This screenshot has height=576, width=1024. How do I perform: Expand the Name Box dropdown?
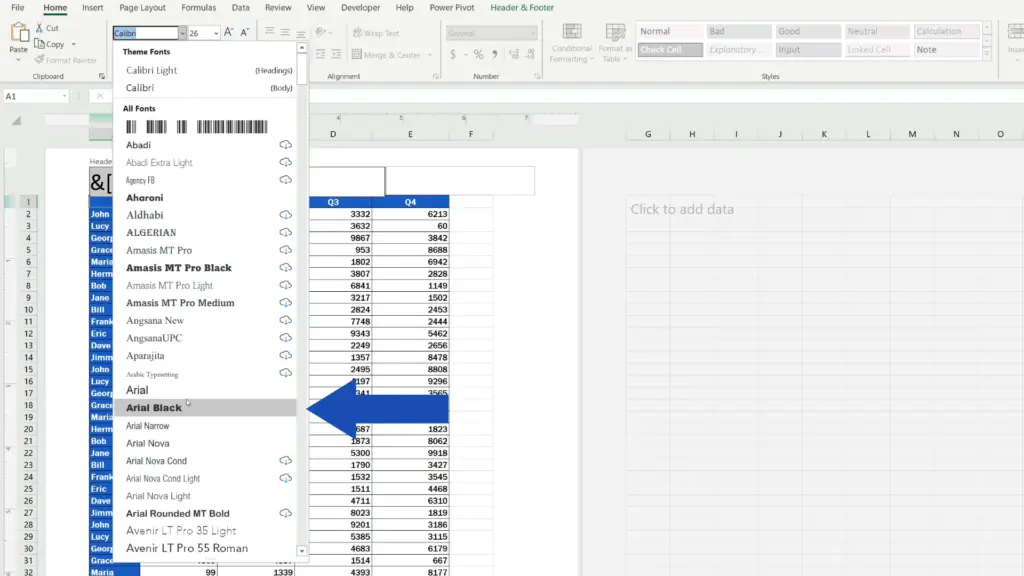pyautogui.click(x=64, y=96)
